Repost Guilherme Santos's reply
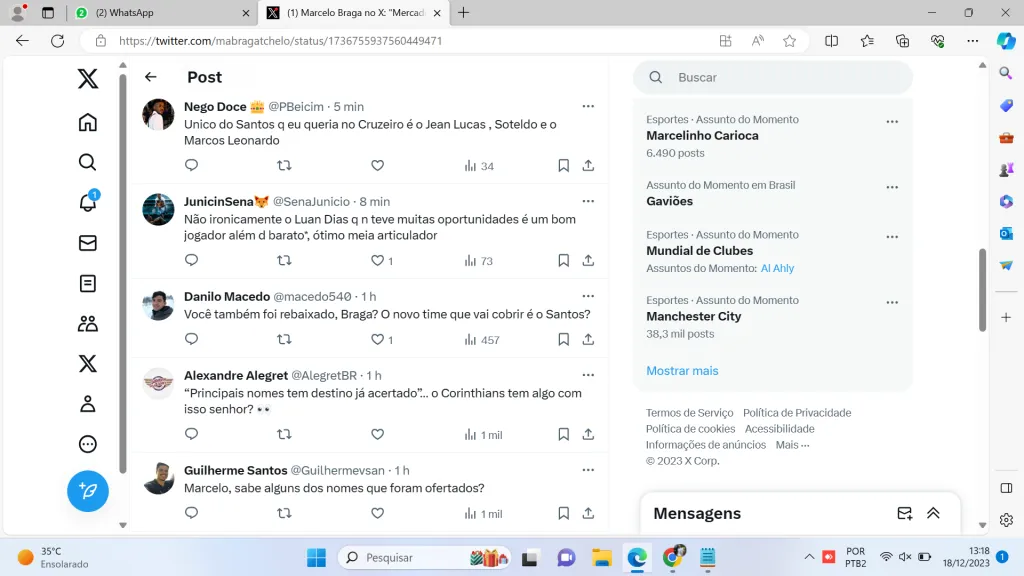Viewport: 1024px width, 576px height. click(x=284, y=513)
